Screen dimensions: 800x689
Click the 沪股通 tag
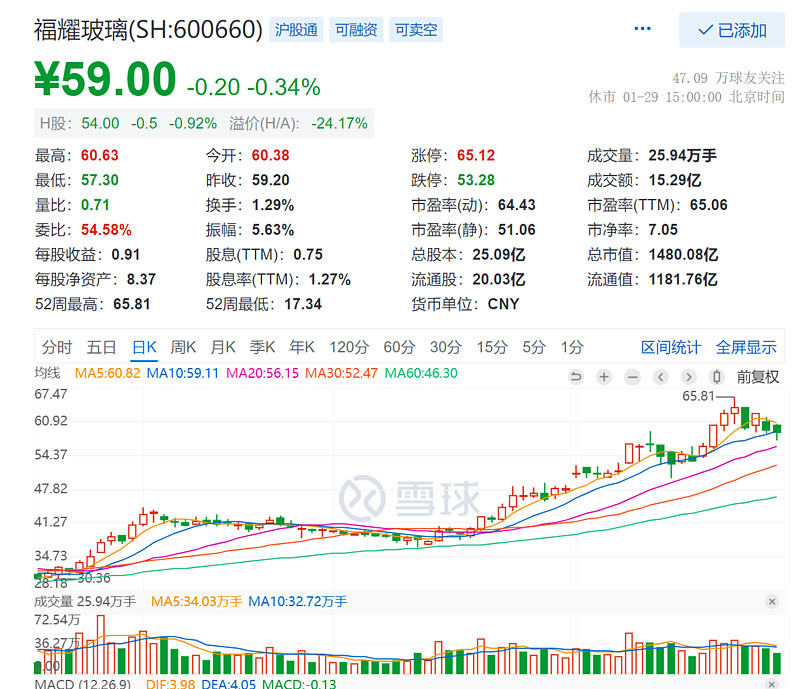(296, 30)
